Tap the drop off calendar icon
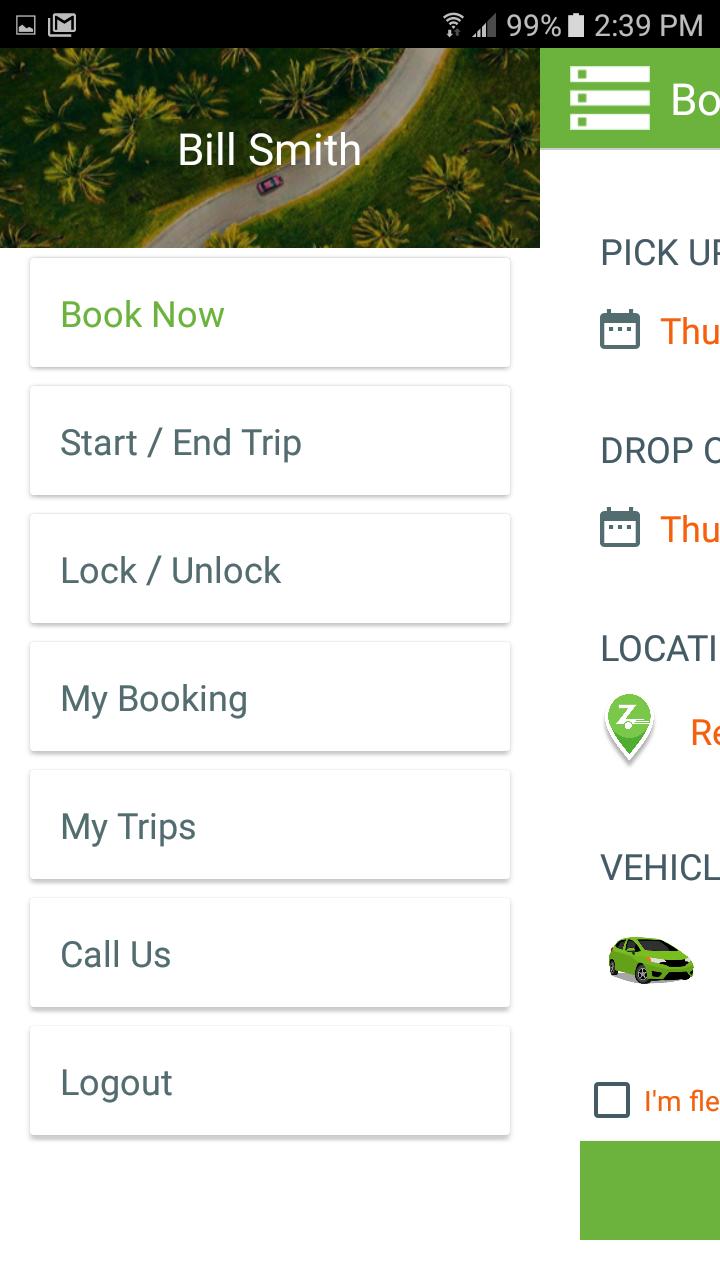 coord(620,528)
